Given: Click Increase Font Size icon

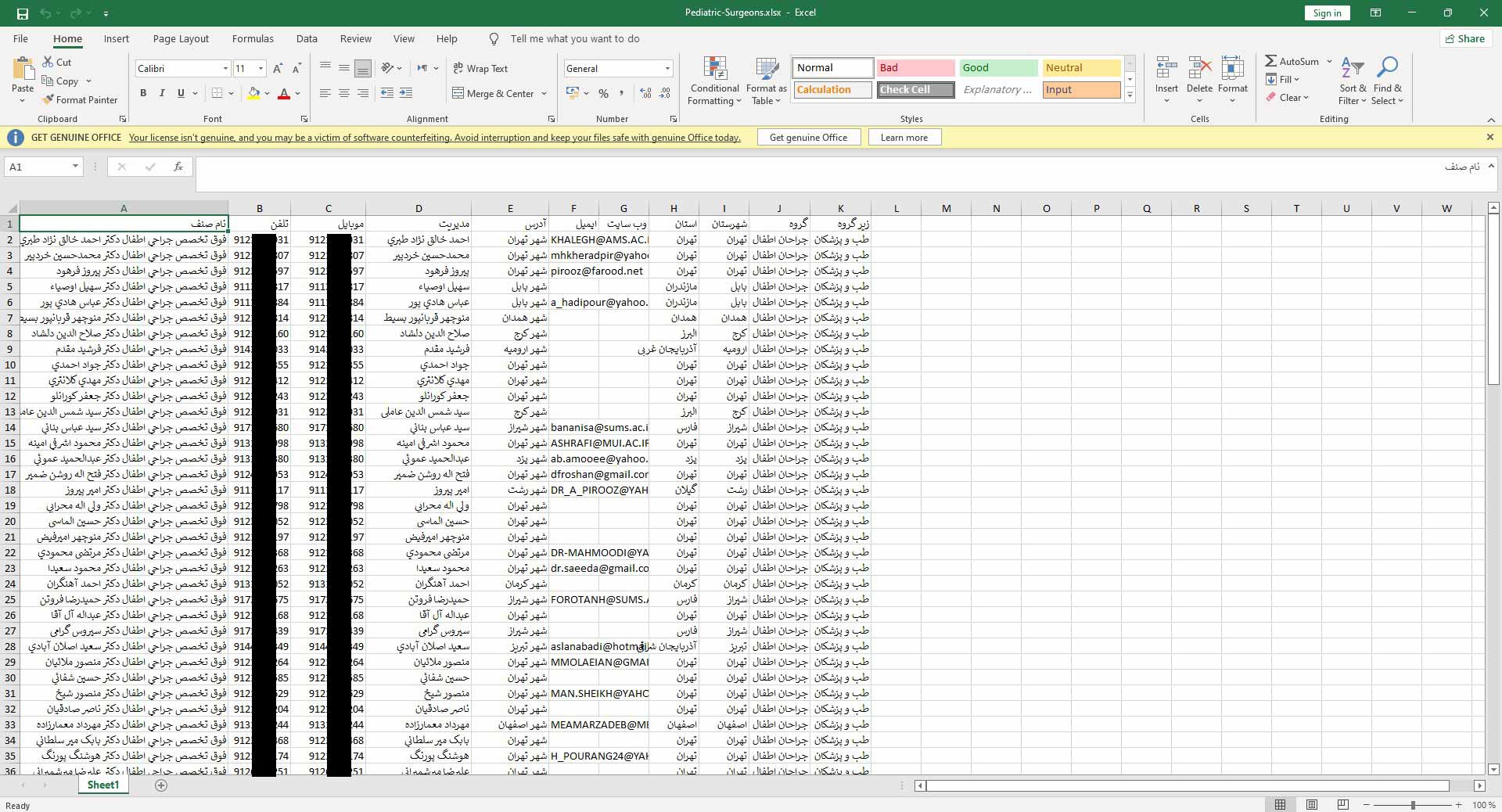Looking at the screenshot, I should [278, 69].
